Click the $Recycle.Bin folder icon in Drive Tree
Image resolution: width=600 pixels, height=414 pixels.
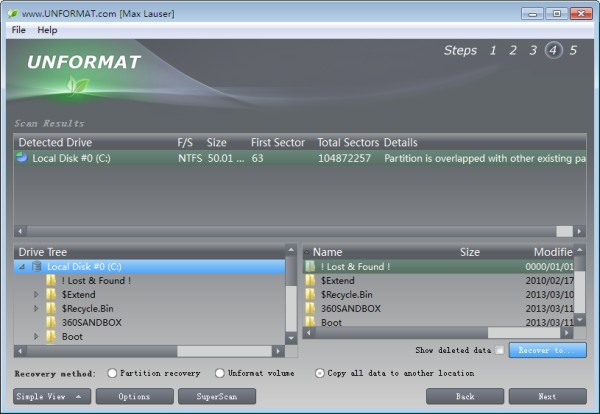pos(51,308)
